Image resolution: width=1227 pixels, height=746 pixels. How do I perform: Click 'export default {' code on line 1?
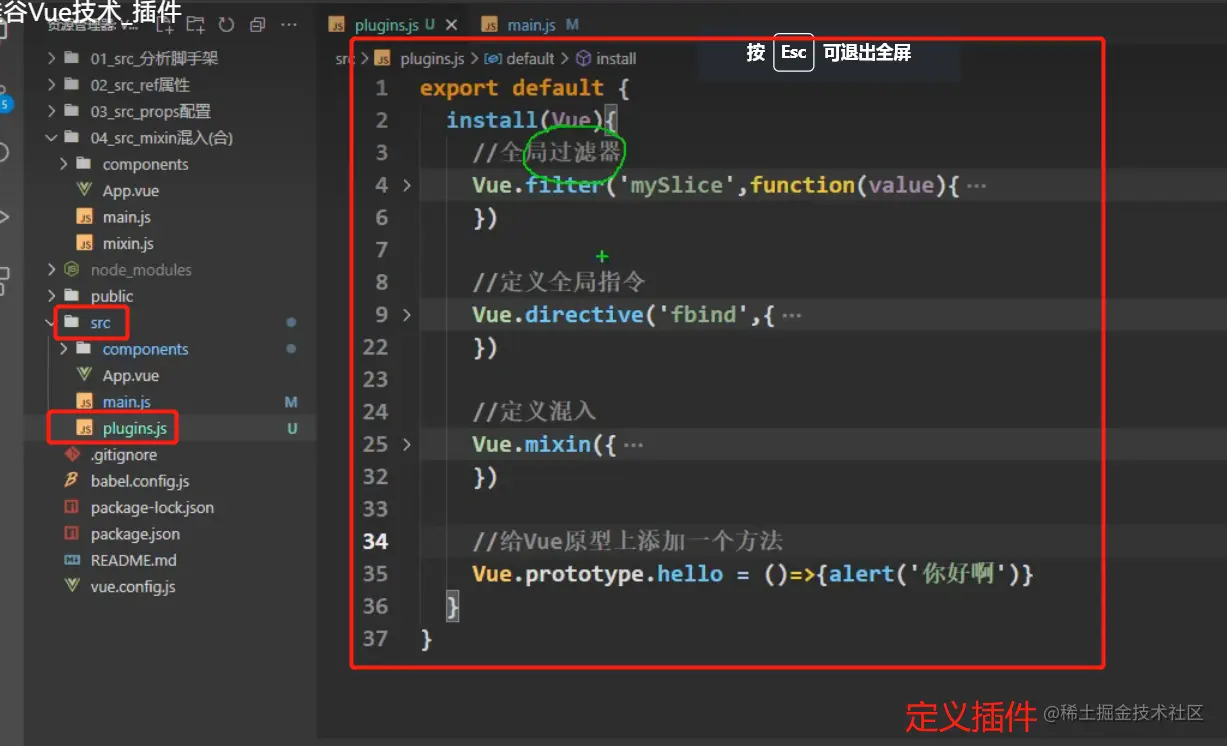tap(524, 88)
